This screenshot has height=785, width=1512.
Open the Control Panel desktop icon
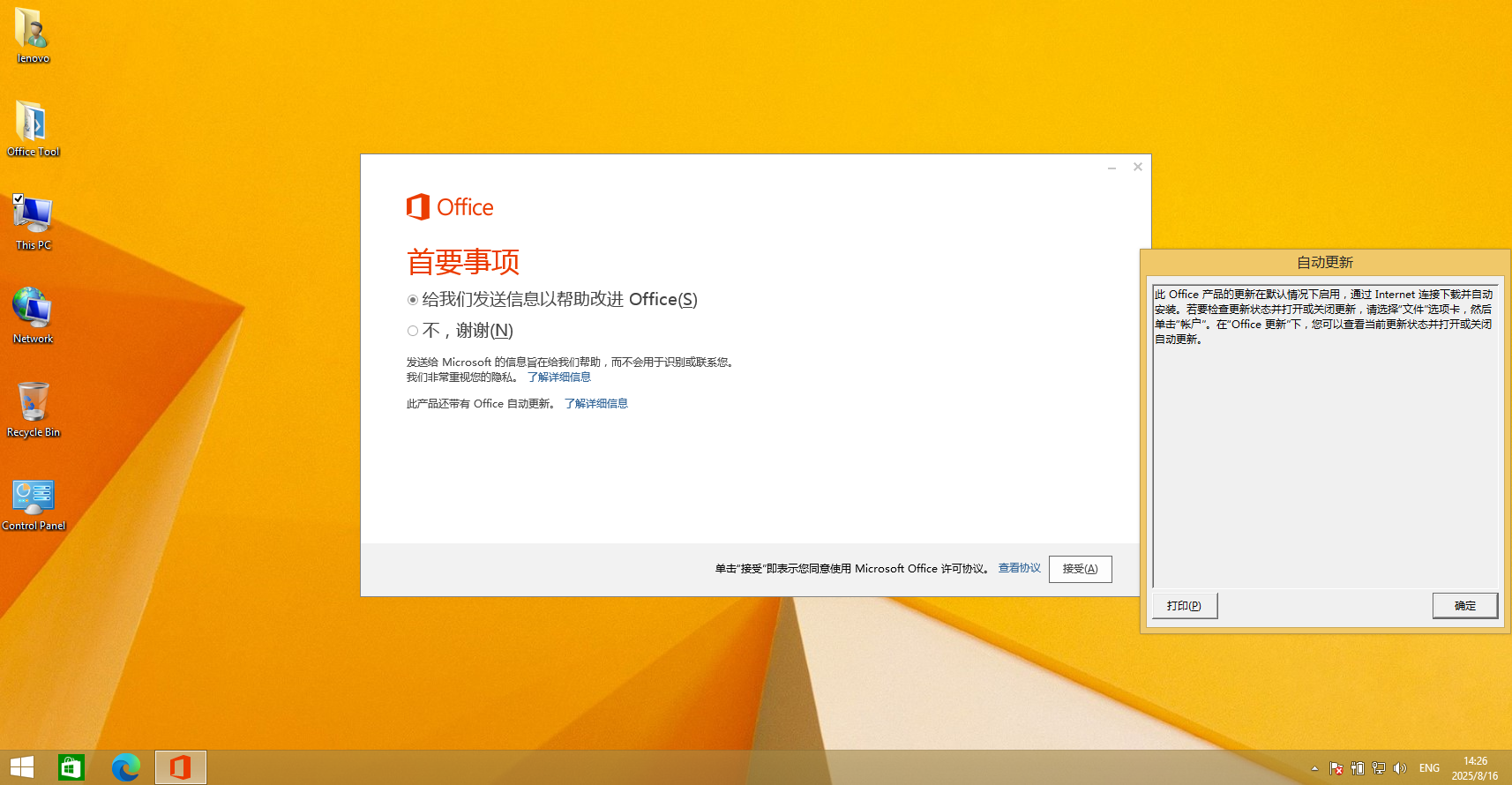point(33,498)
